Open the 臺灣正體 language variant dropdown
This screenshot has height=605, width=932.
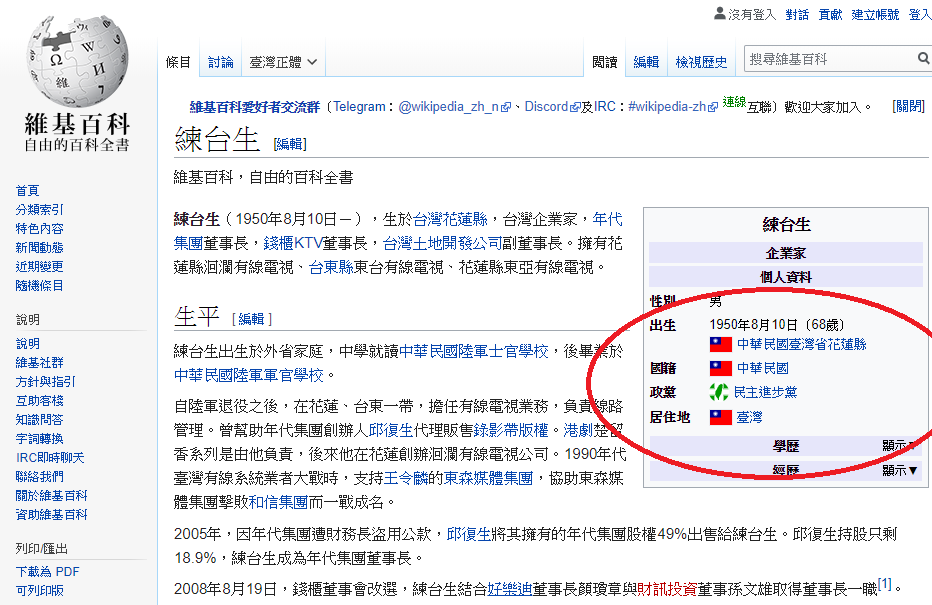coord(283,62)
